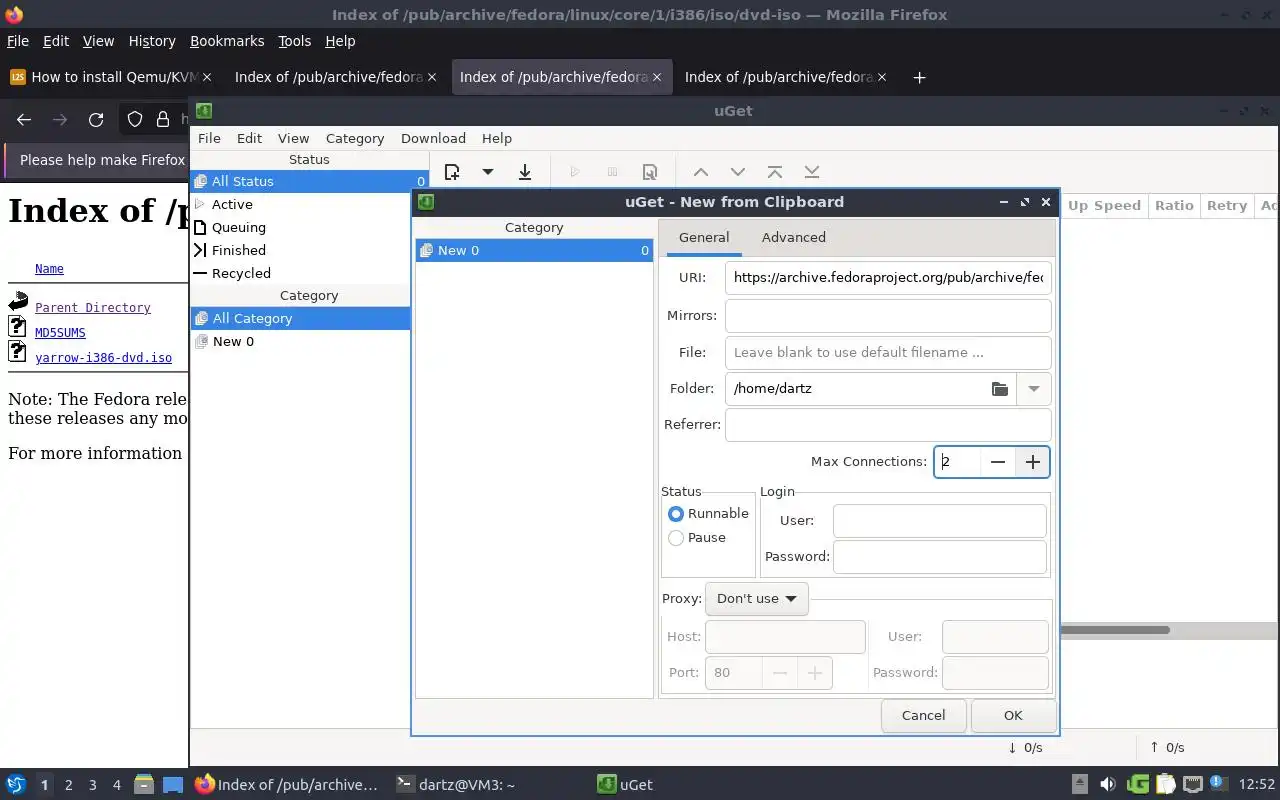Viewport: 1280px width, 800px height.
Task: Select Recycled status in uGet sidebar
Action: 309,274
